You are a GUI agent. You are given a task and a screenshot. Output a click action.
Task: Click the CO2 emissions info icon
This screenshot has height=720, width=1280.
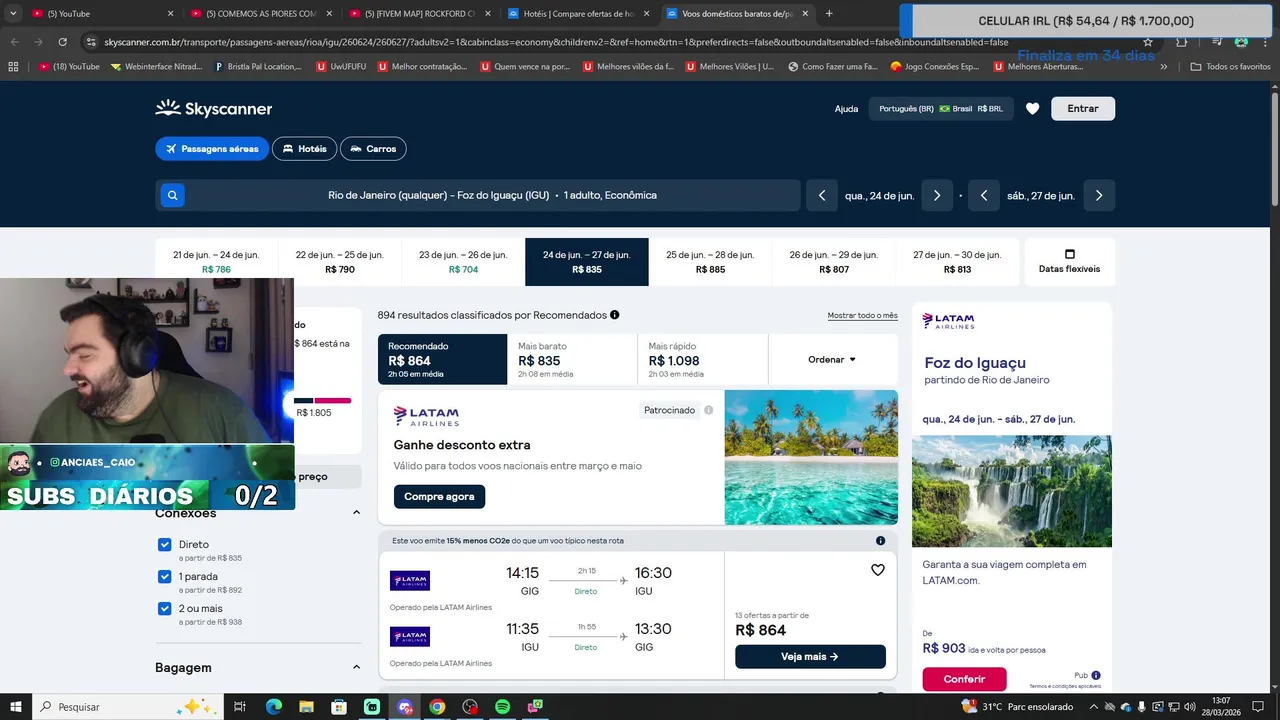point(881,541)
